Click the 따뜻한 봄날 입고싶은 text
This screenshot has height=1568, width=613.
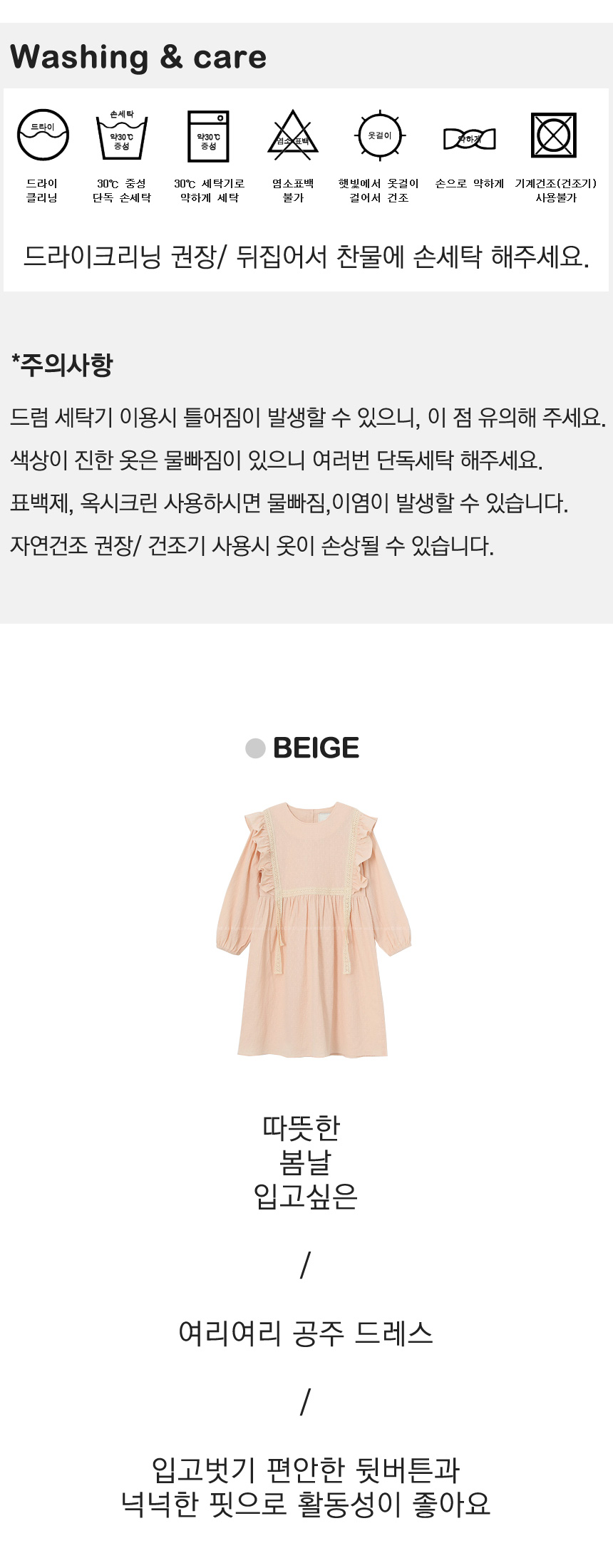pos(305,1162)
